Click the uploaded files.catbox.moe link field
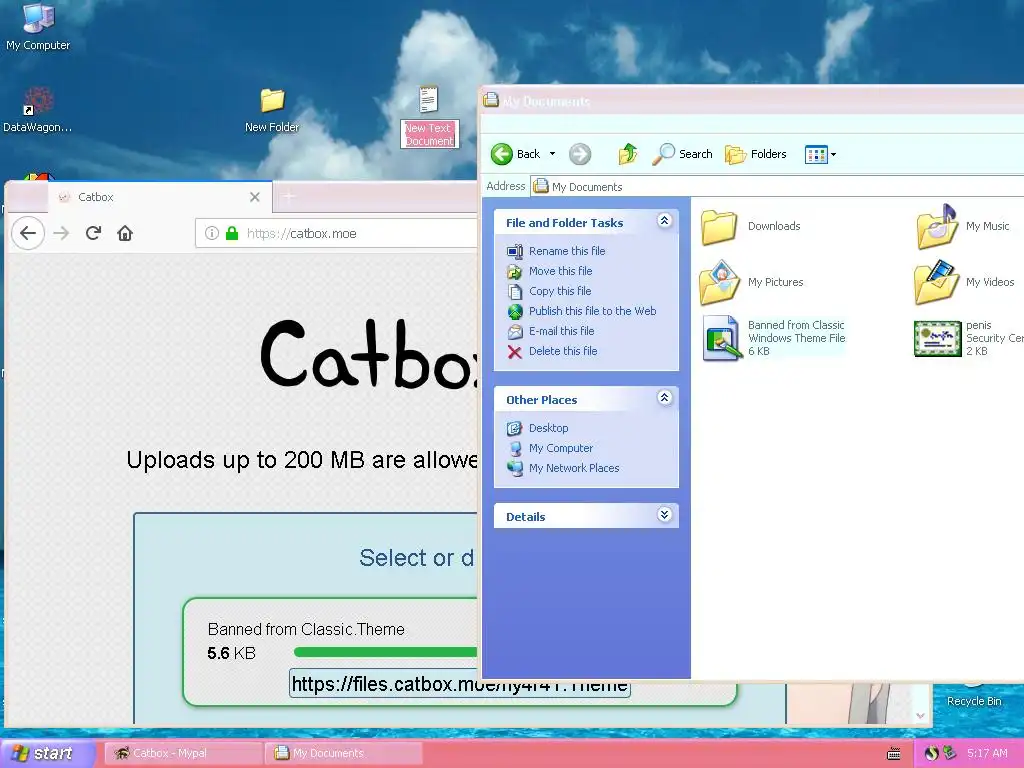 point(459,684)
